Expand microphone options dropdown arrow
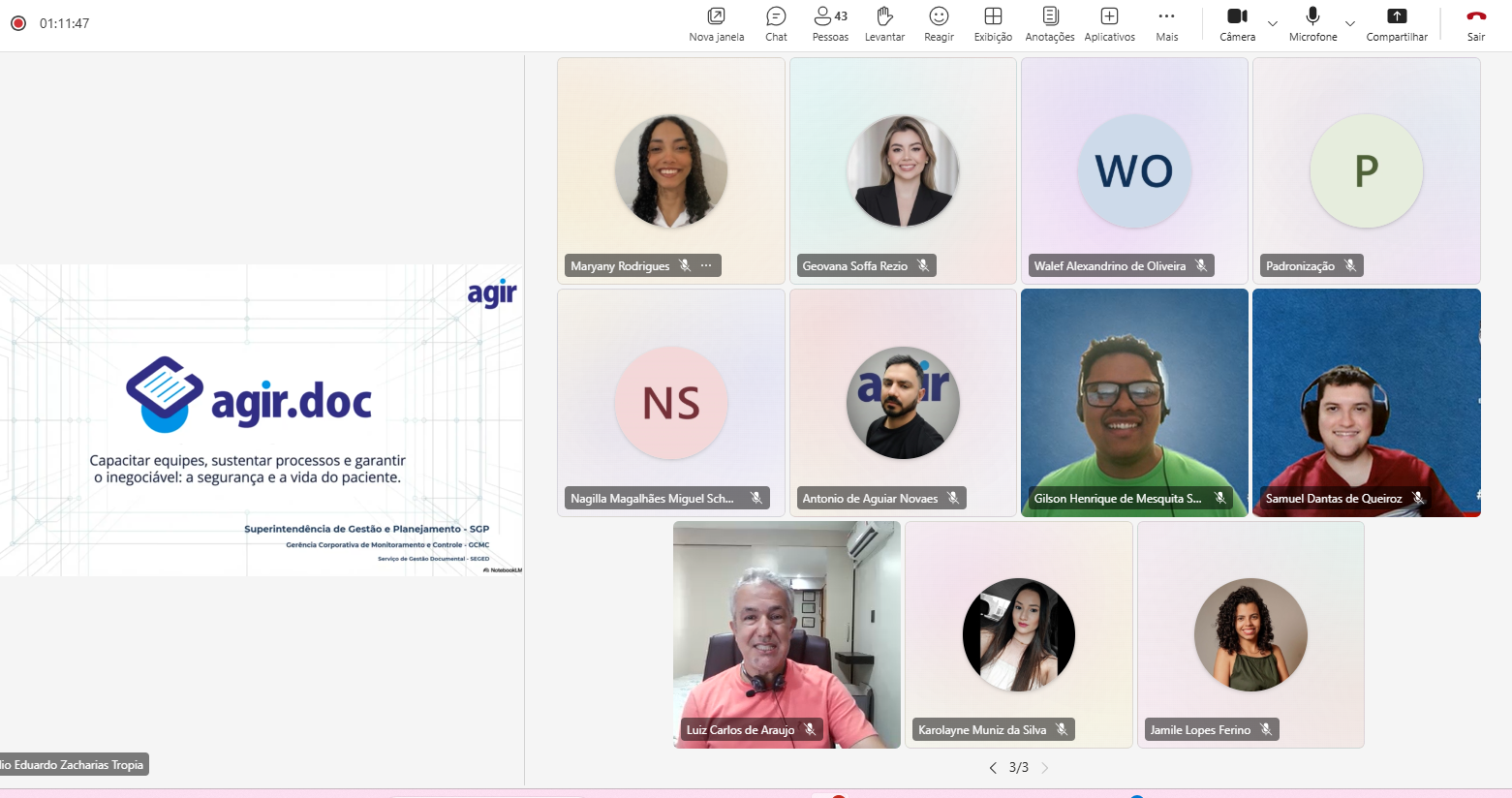The image size is (1512, 798). (1350, 24)
